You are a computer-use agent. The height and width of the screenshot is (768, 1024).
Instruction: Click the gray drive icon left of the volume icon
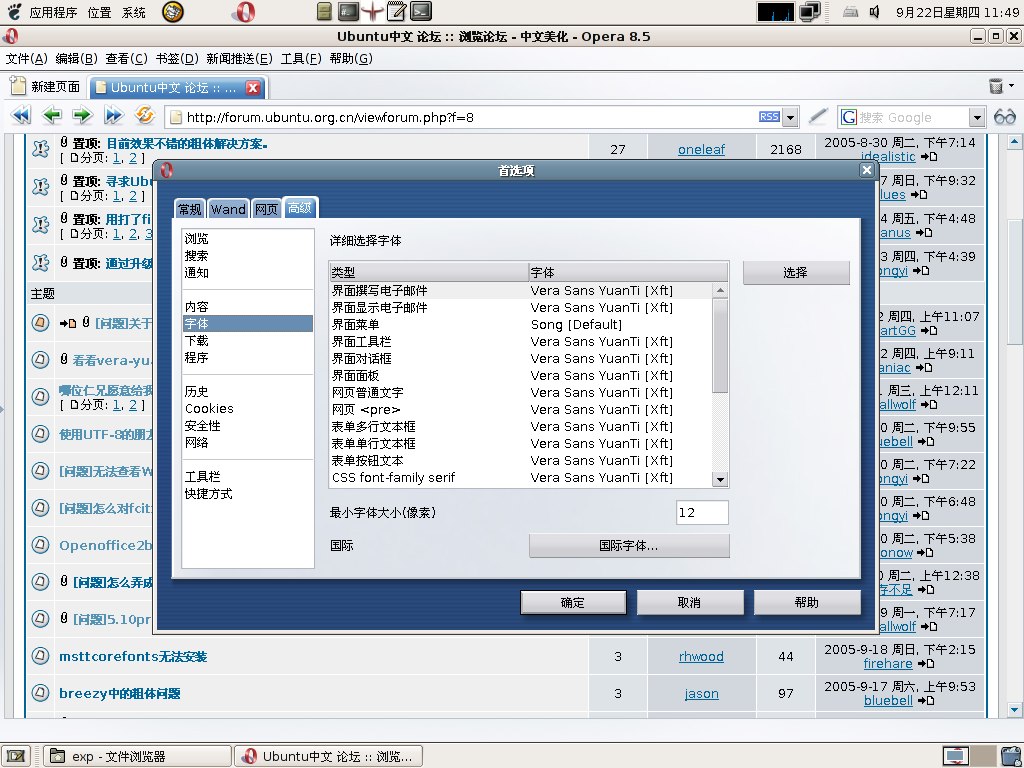(x=850, y=12)
